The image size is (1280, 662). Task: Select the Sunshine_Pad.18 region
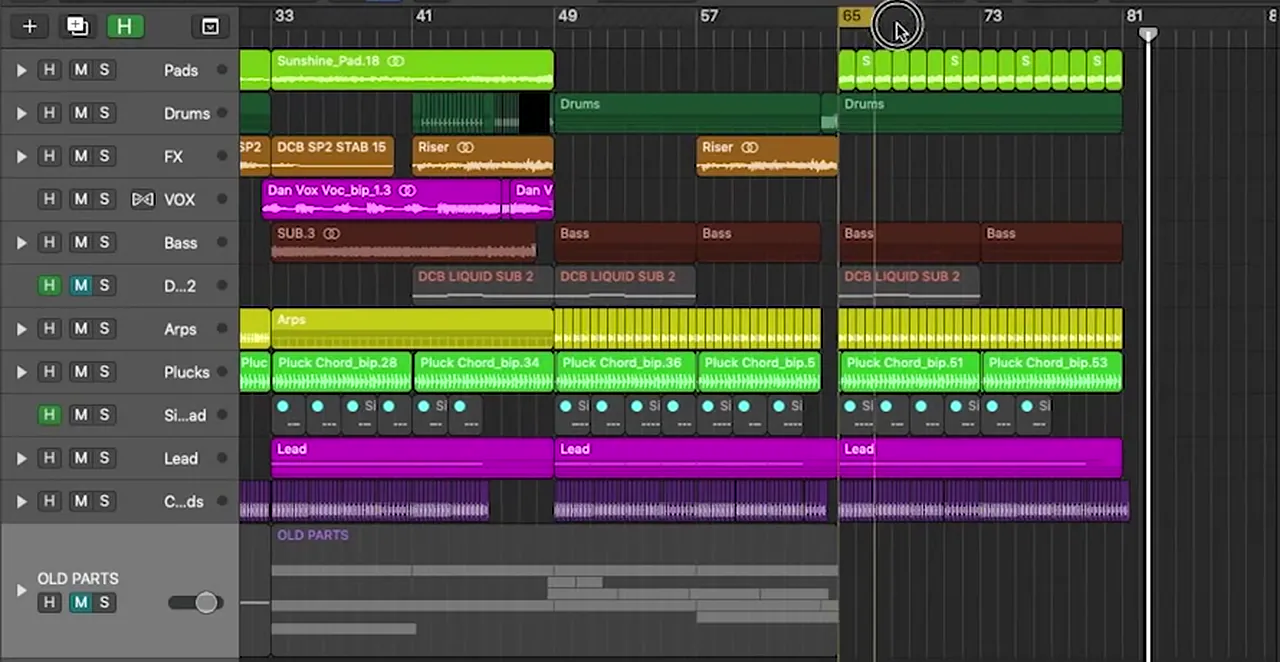(x=412, y=70)
